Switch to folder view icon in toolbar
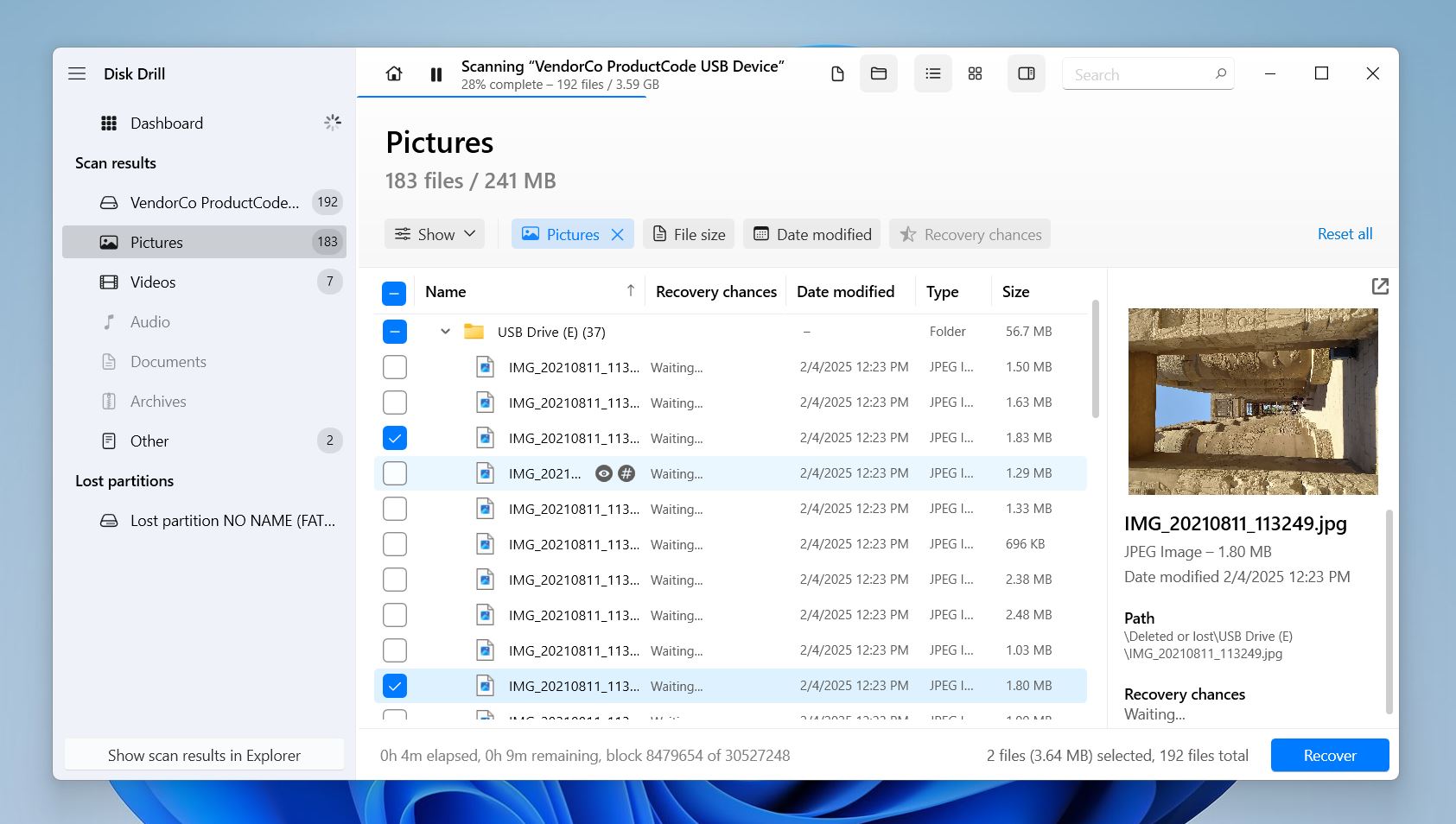This screenshot has width=1456, height=824. point(879,73)
